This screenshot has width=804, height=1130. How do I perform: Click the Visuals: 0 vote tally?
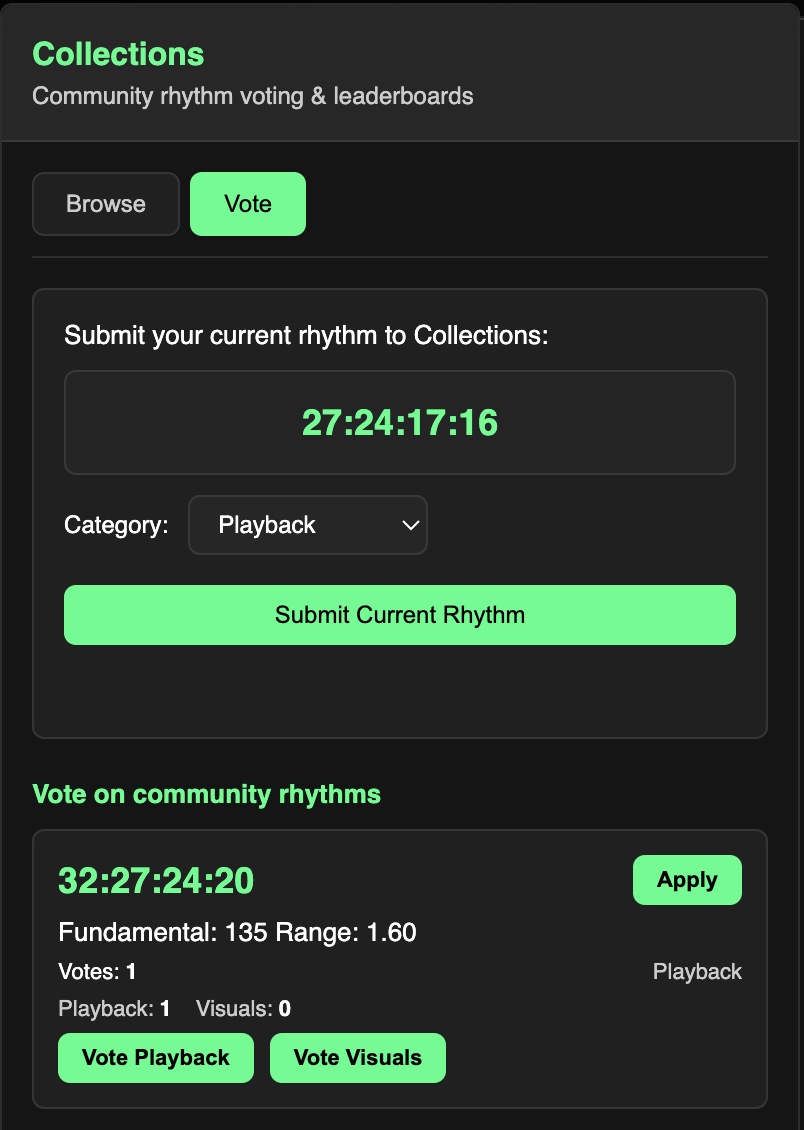242,1008
